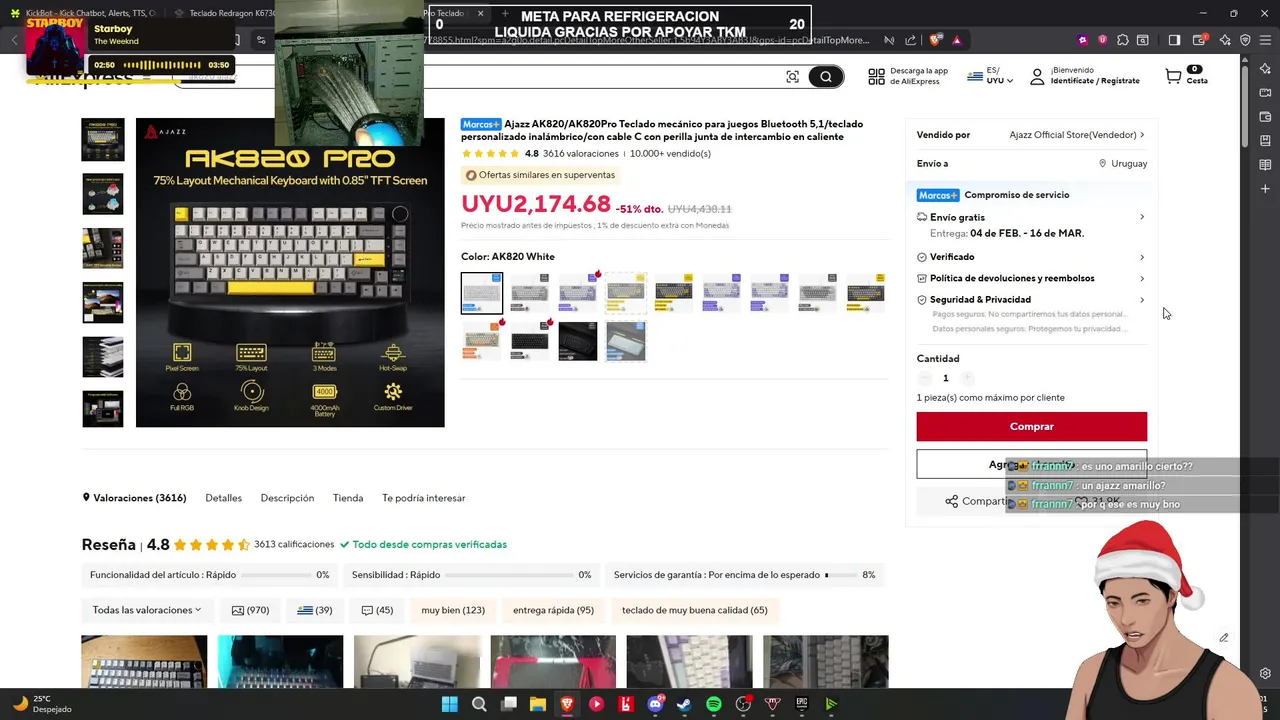Open Ajazz Official Store vendor link
The width and height of the screenshot is (1280, 720).
click(x=1076, y=135)
